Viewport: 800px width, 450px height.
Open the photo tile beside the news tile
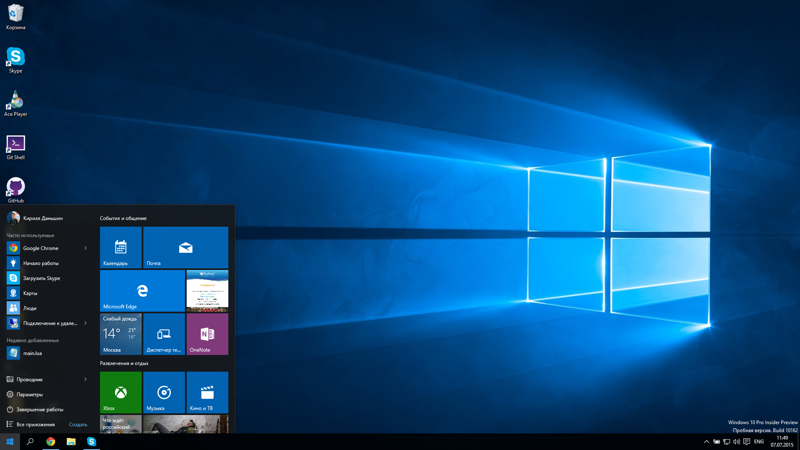(x=186, y=424)
